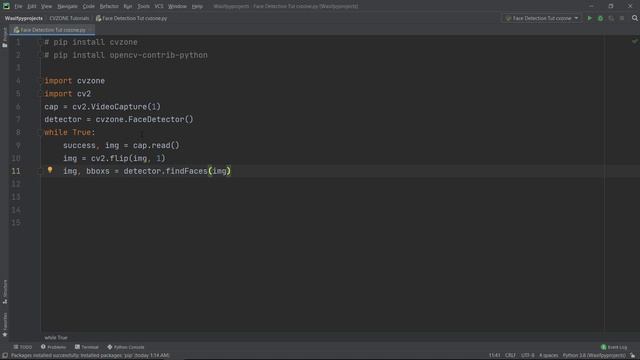Open the Window menu

tap(177, 7)
